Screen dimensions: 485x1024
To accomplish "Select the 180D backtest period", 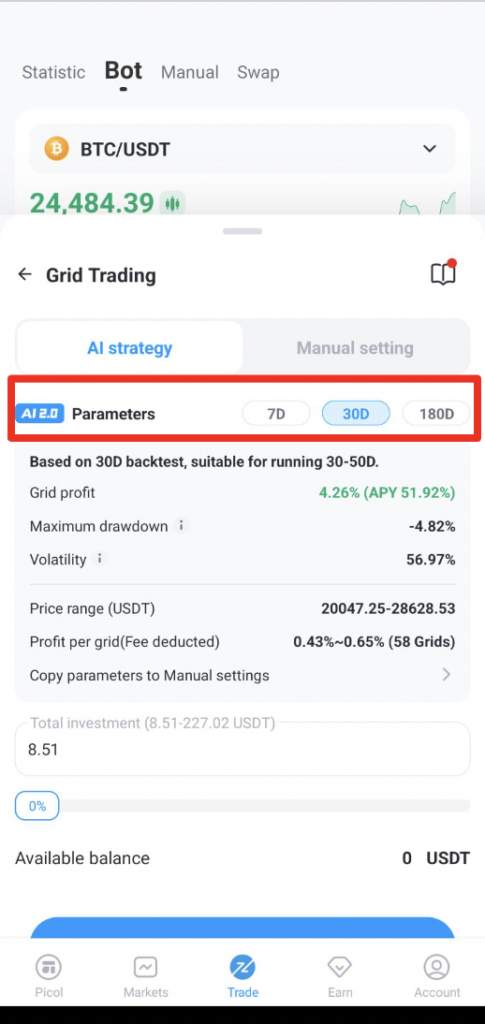I will [x=436, y=414].
